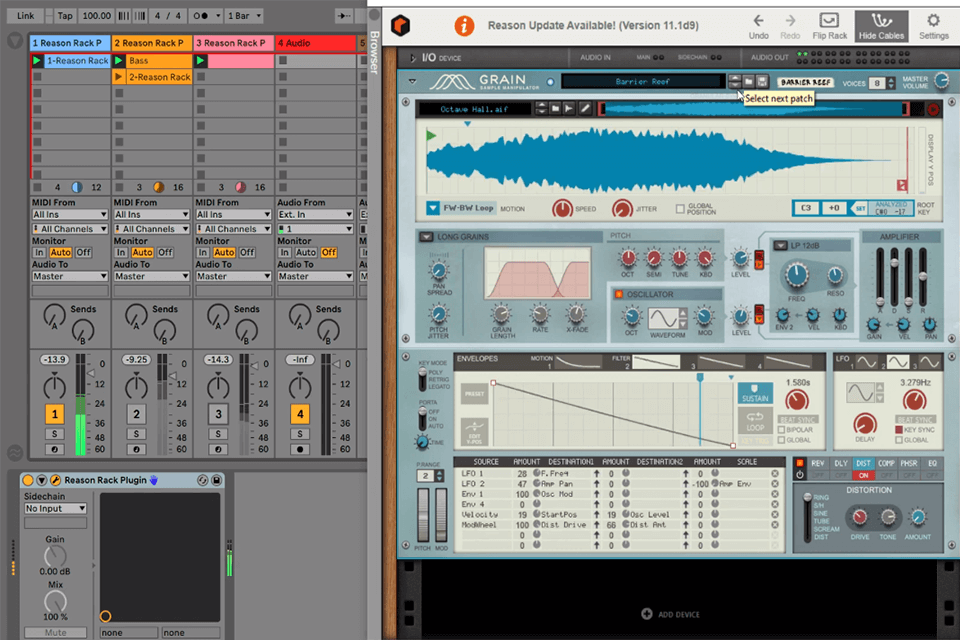Click the envelope Loop button
Image resolution: width=960 pixels, height=640 pixels.
pos(754,421)
